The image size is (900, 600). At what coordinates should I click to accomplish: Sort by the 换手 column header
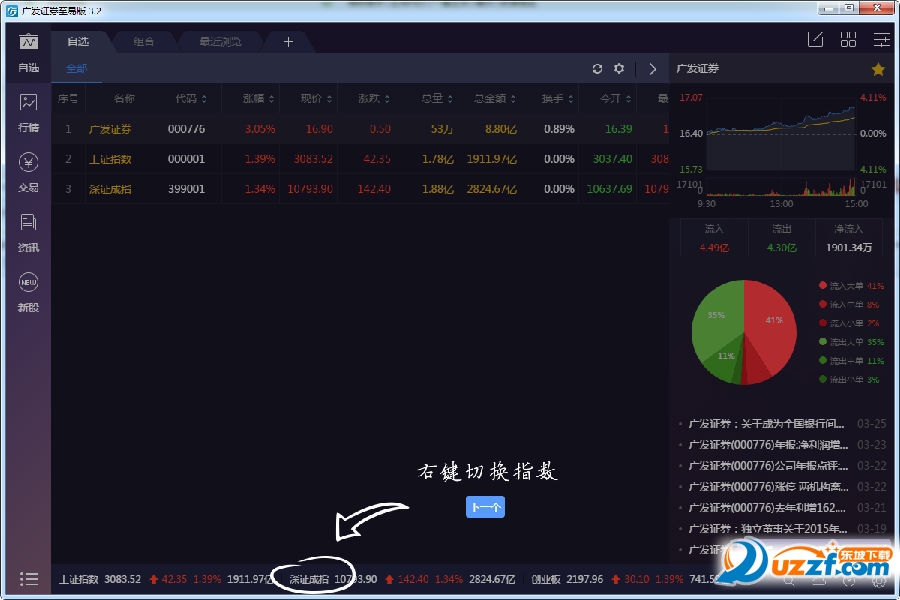pyautogui.click(x=557, y=99)
